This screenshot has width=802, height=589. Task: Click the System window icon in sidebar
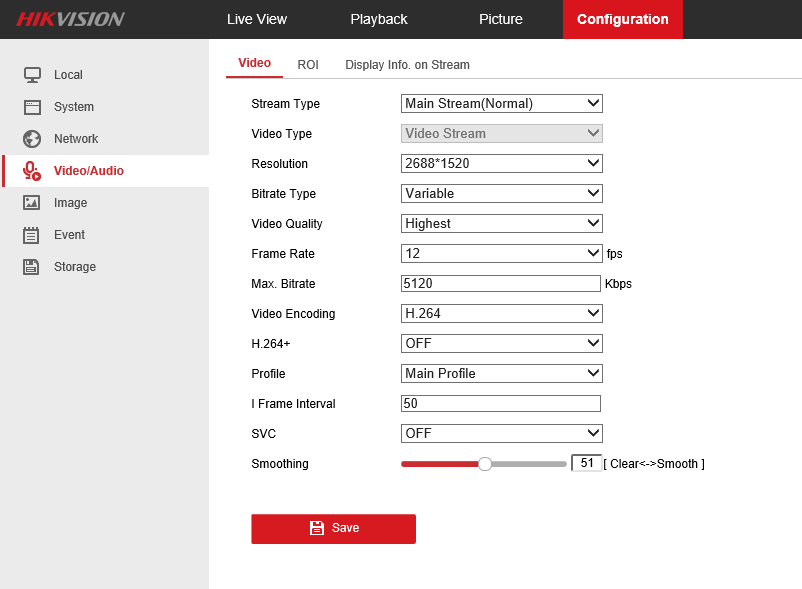(x=32, y=107)
